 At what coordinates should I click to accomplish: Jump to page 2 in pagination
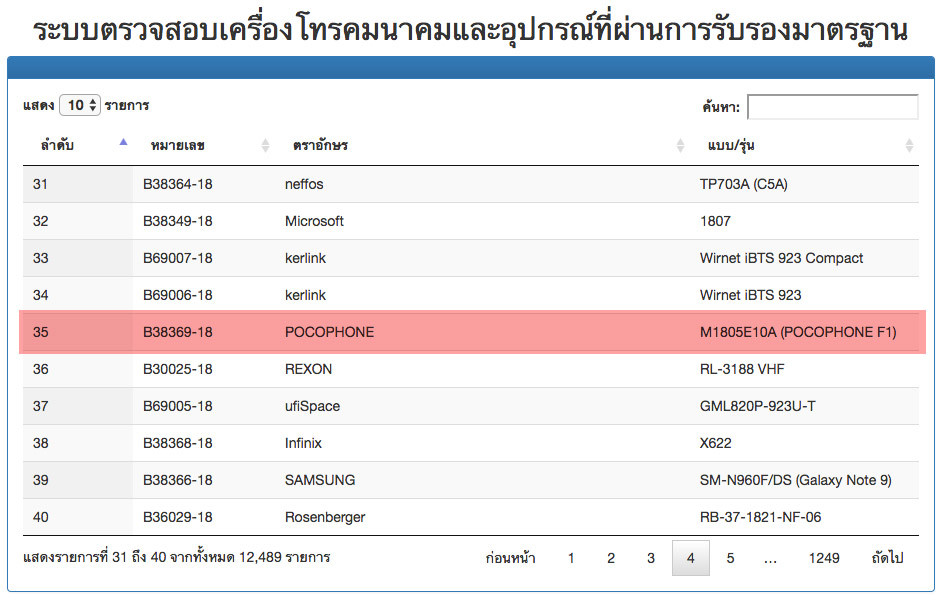pos(611,558)
